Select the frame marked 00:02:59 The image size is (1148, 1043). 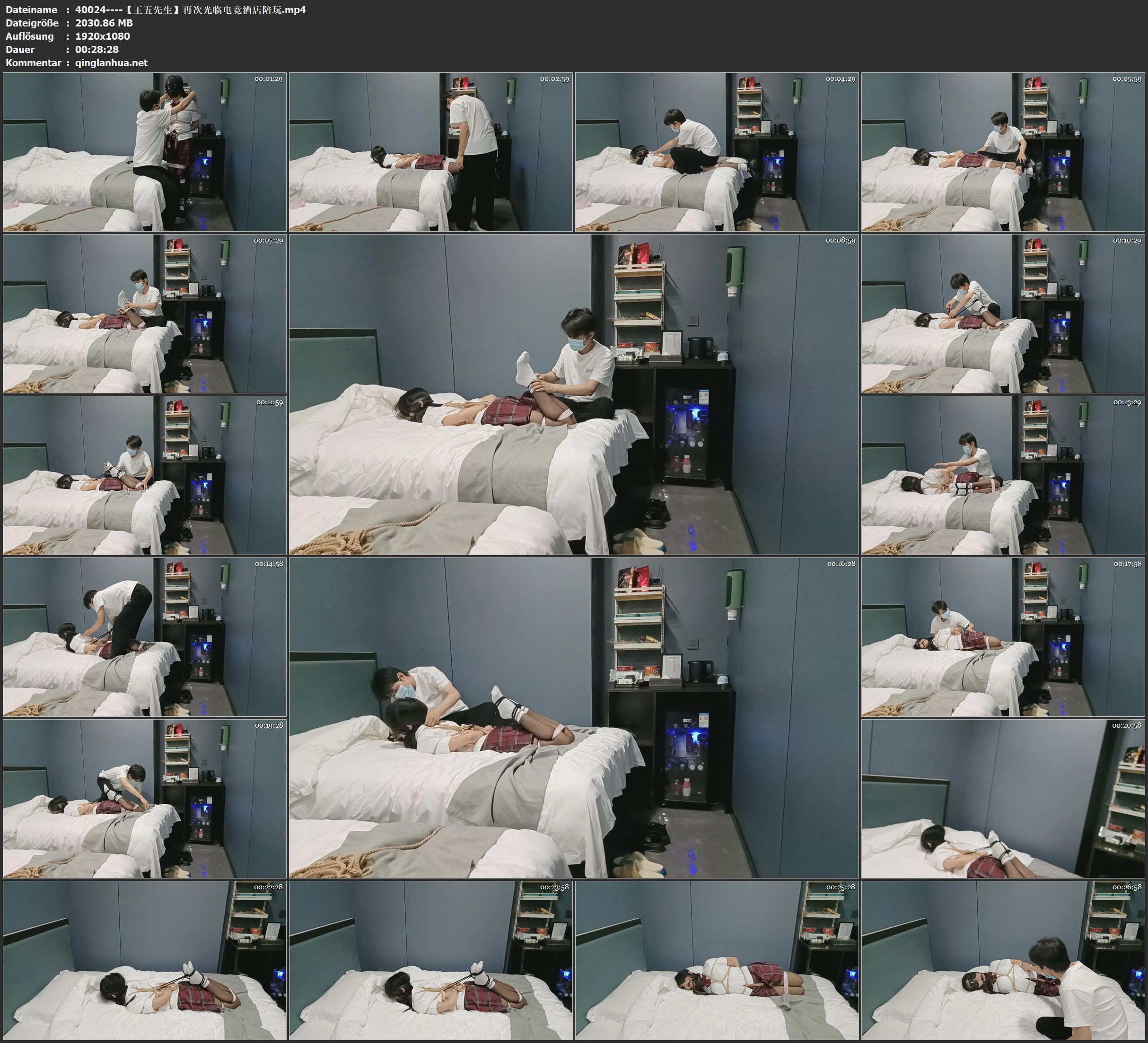(430, 151)
